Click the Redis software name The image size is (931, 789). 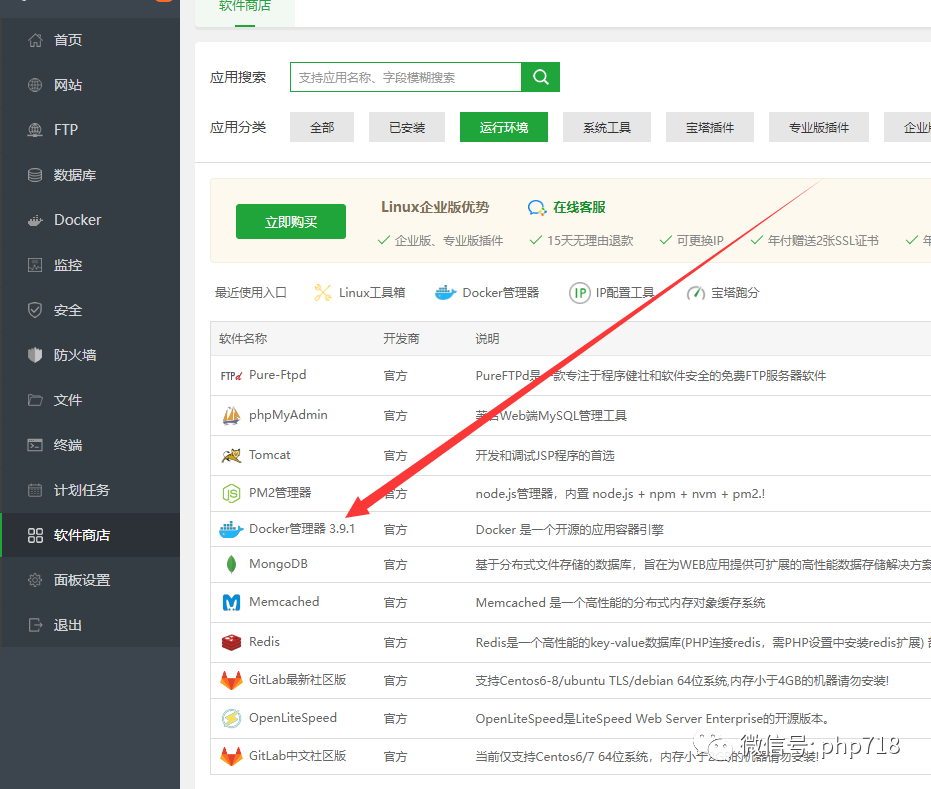coord(264,642)
